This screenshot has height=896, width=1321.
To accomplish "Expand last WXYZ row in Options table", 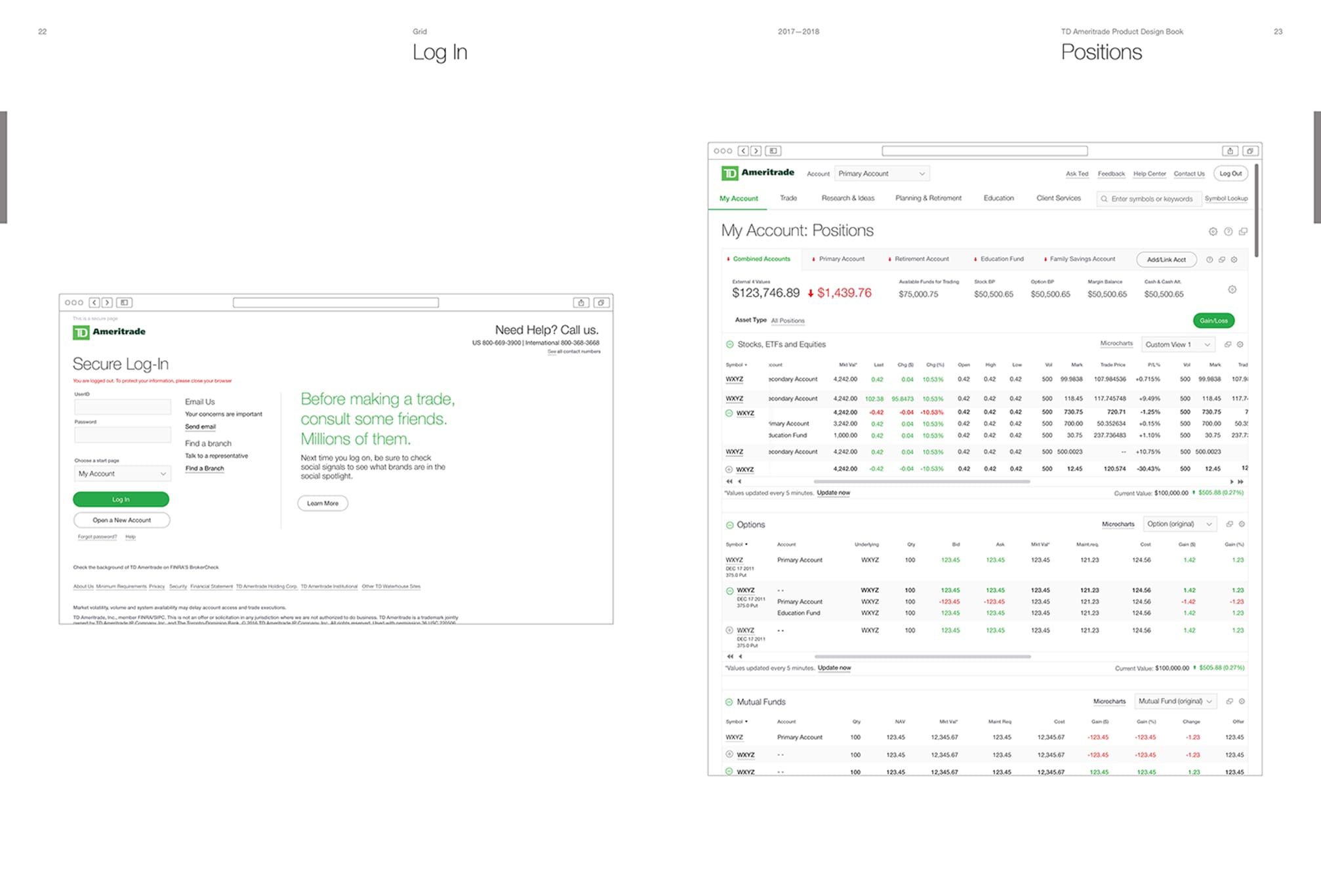I will tap(729, 630).
